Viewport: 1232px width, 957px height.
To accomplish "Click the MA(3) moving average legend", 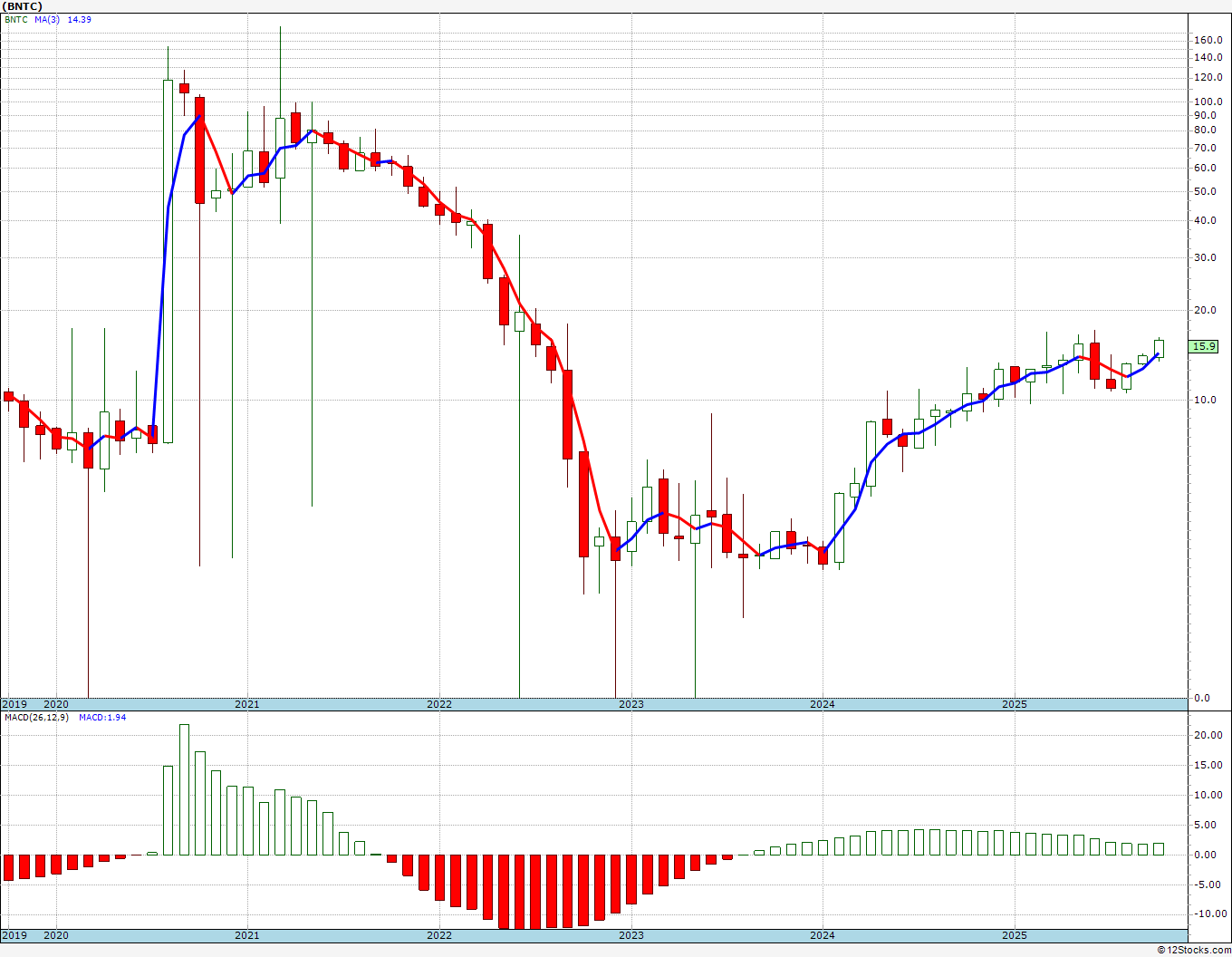I will [47, 20].
